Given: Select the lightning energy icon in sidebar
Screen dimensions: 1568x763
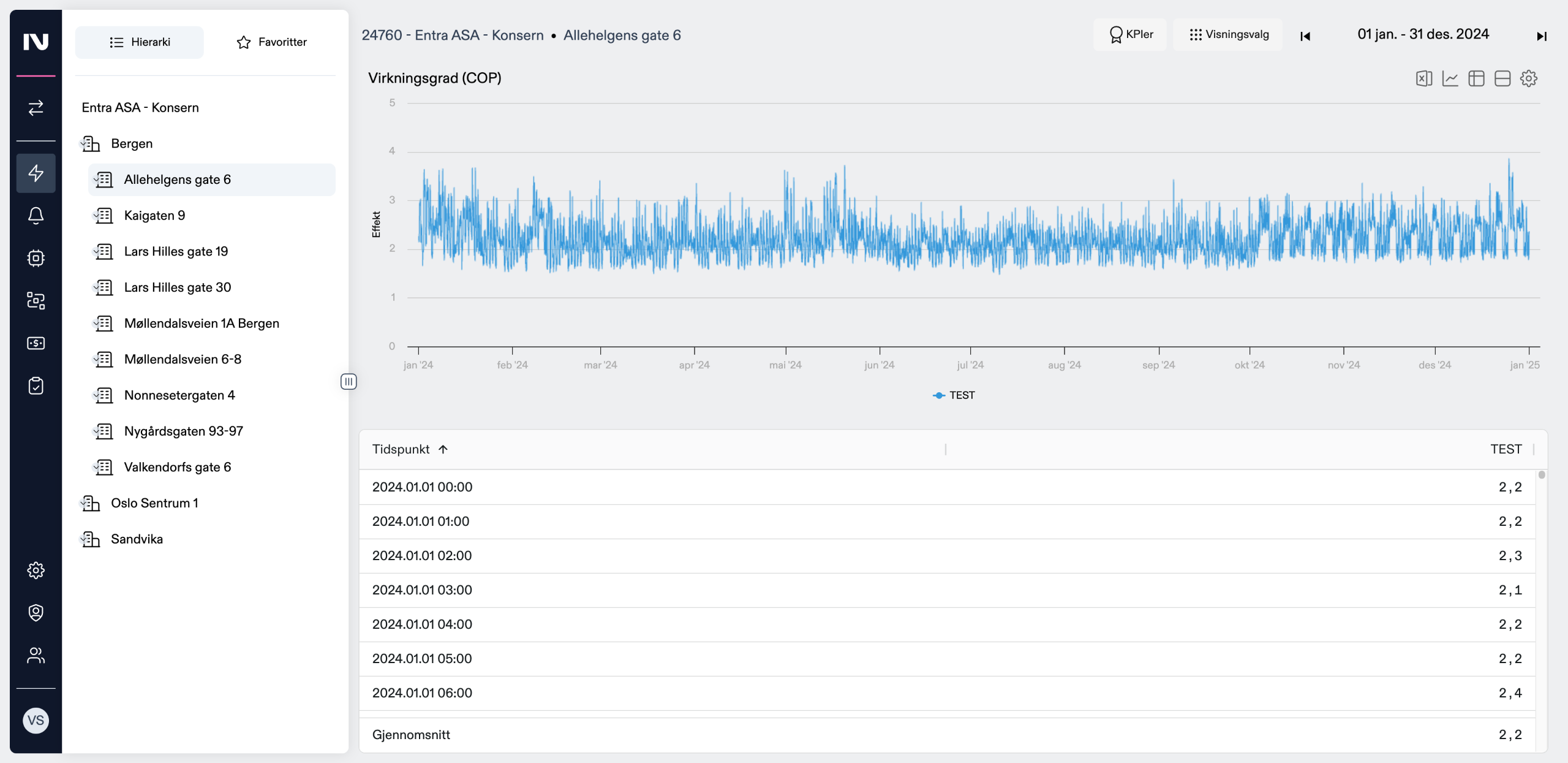Looking at the screenshot, I should coord(36,173).
